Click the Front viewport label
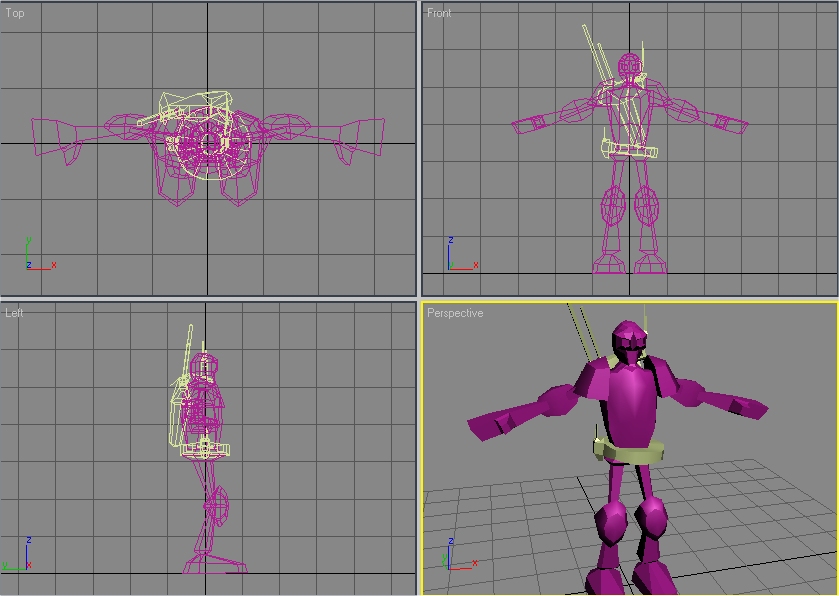 click(x=439, y=13)
